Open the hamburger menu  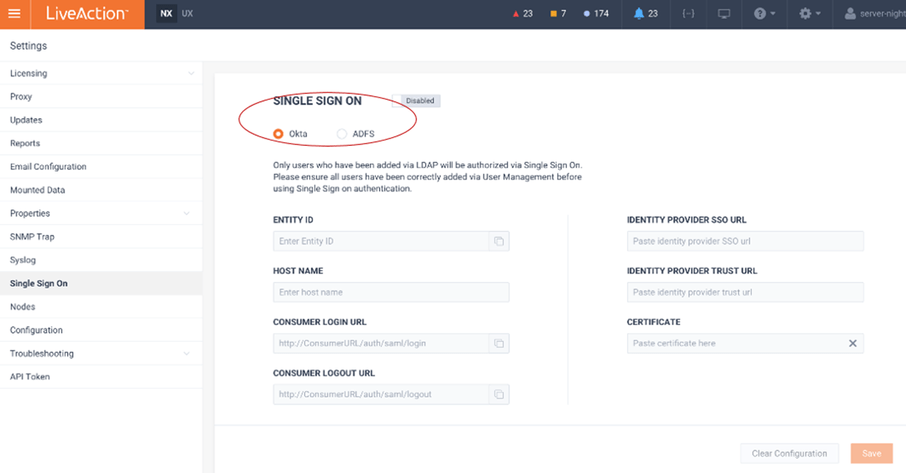click(x=14, y=13)
